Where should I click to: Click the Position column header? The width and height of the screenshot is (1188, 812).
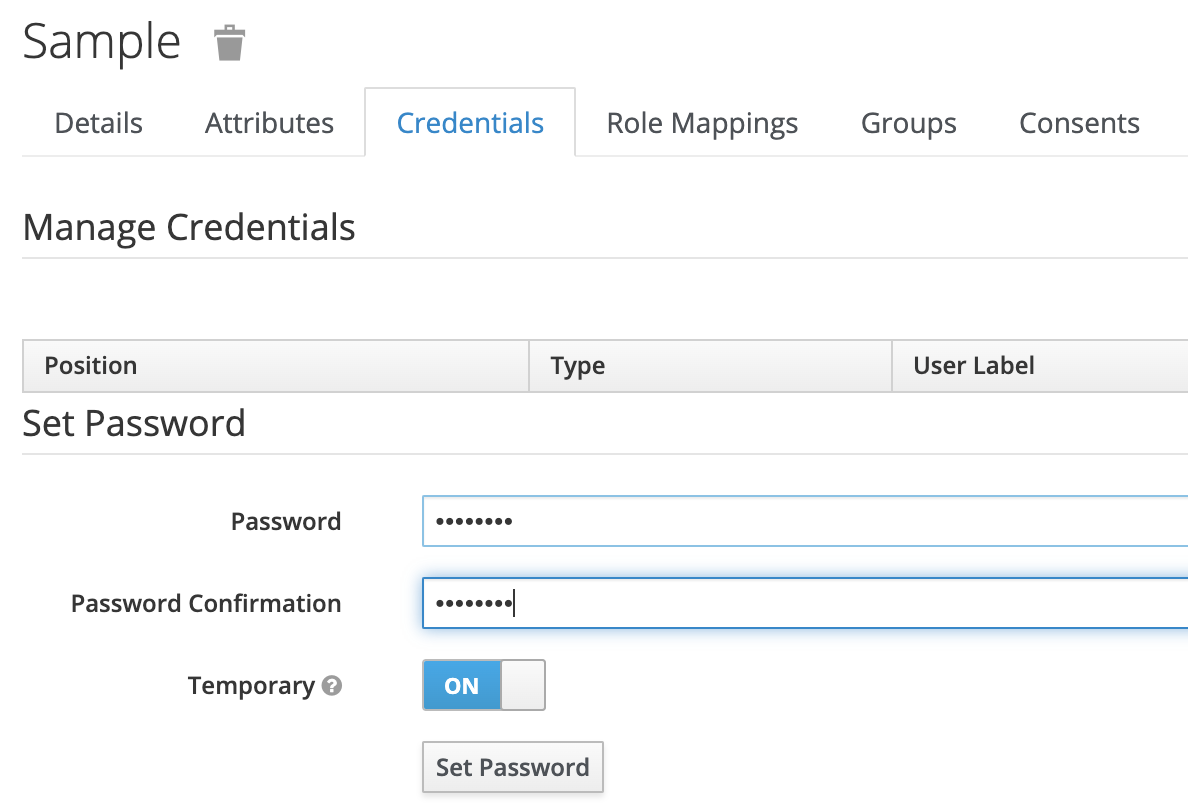click(x=91, y=366)
